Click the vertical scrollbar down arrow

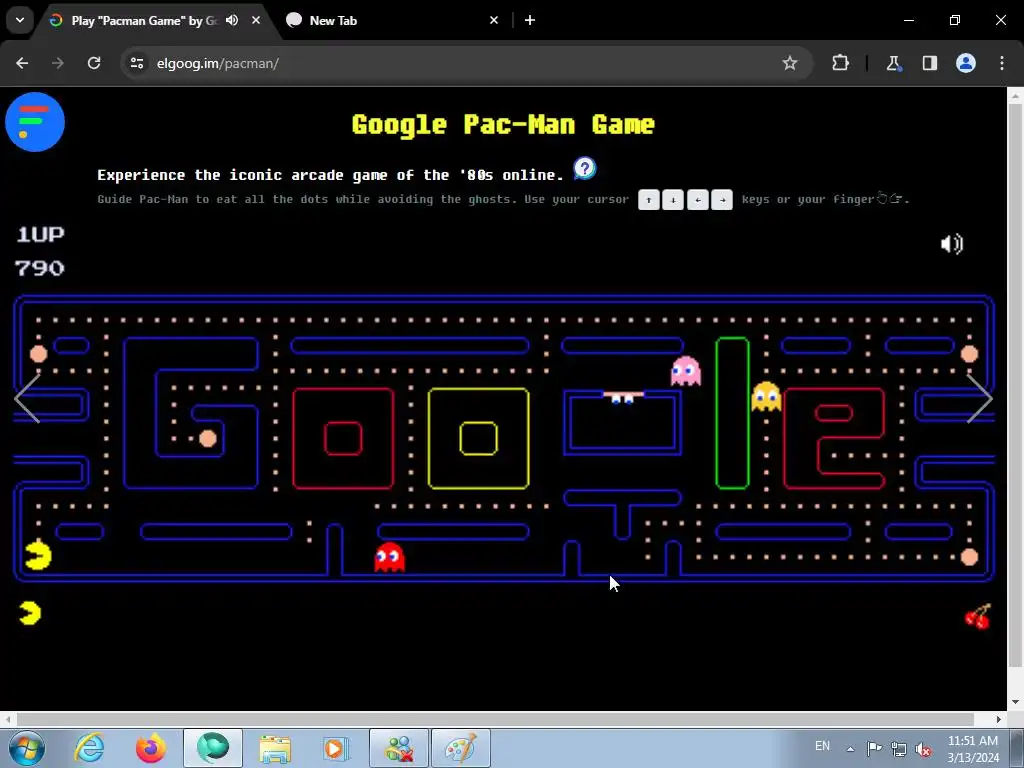tap(1015, 702)
